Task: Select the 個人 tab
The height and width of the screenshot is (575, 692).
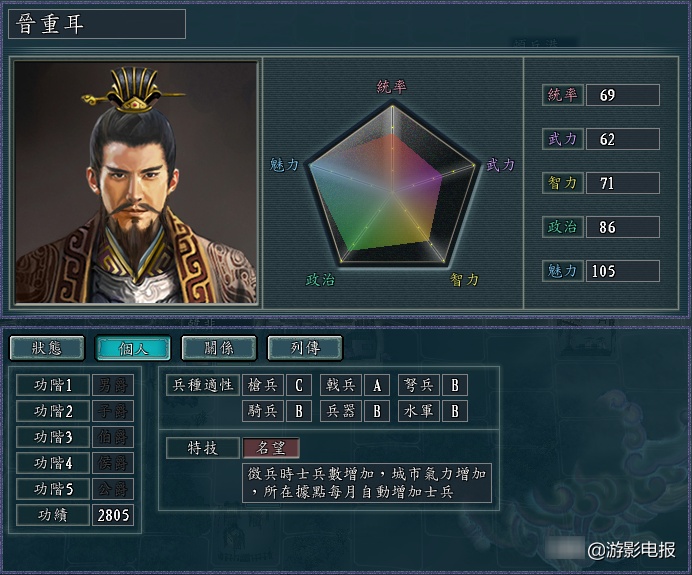Action: coord(133,348)
